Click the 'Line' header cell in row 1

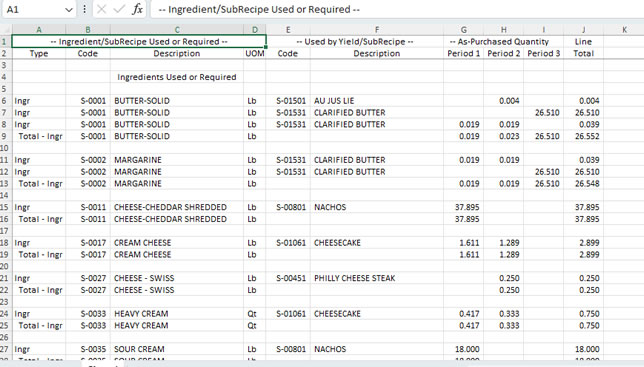click(x=583, y=41)
